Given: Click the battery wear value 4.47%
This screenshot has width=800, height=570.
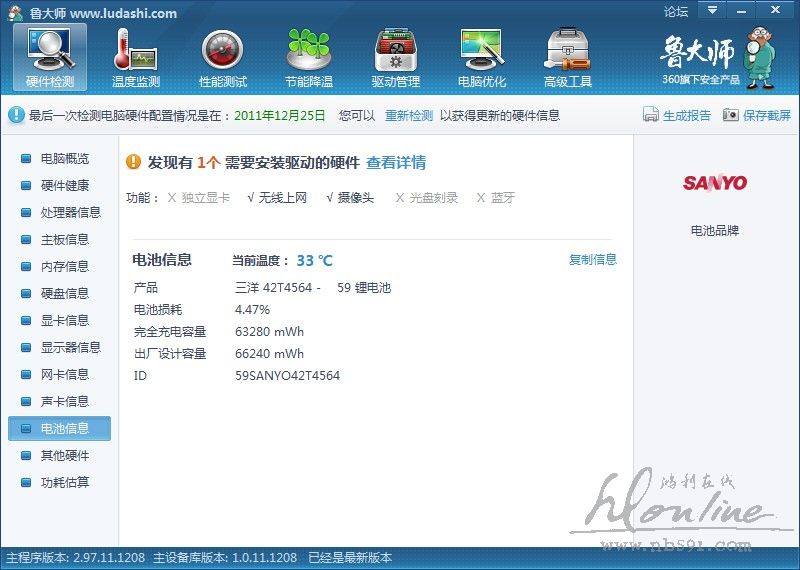Looking at the screenshot, I should click(253, 310).
